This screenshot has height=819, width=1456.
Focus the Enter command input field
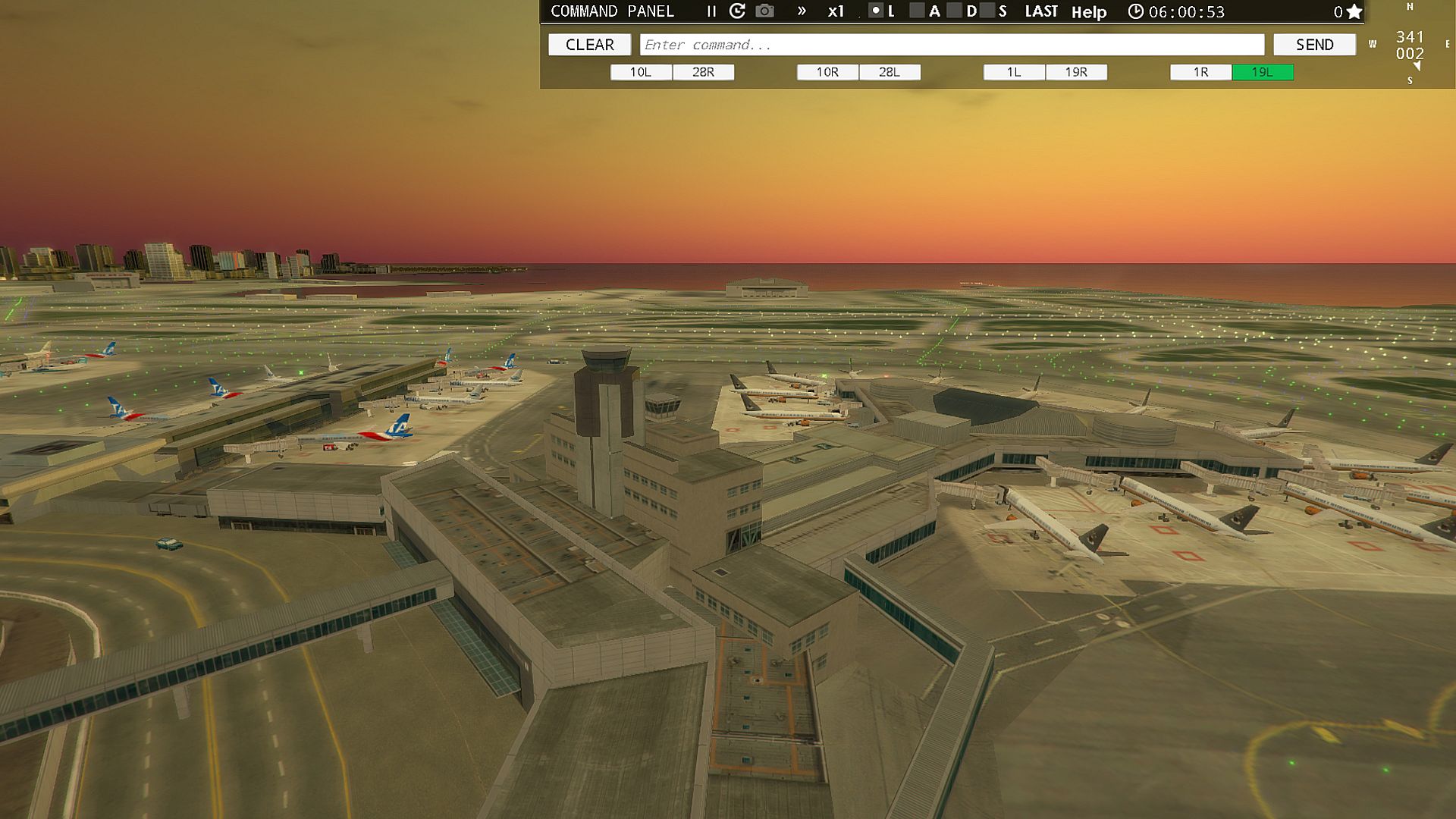(952, 45)
